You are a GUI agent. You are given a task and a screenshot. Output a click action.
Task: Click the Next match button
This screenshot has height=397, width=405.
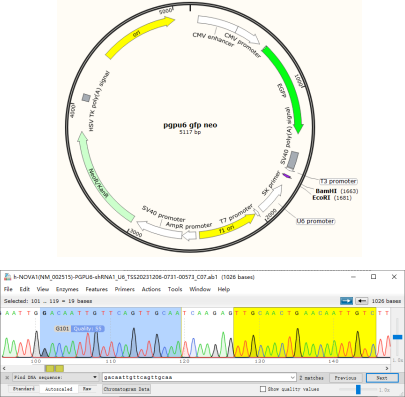[382, 378]
